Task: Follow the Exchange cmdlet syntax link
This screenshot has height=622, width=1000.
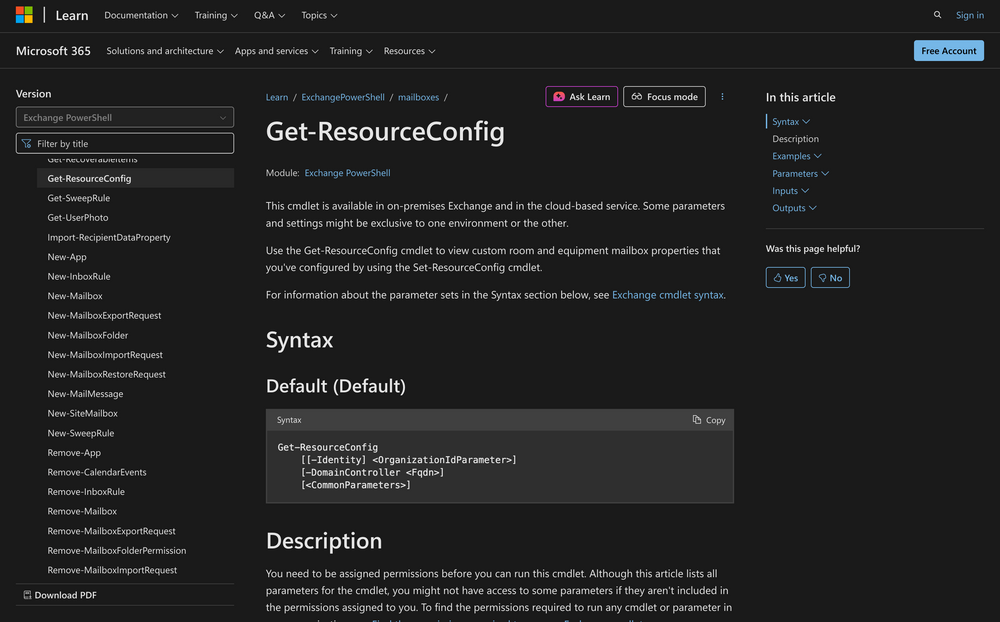Action: [669, 295]
